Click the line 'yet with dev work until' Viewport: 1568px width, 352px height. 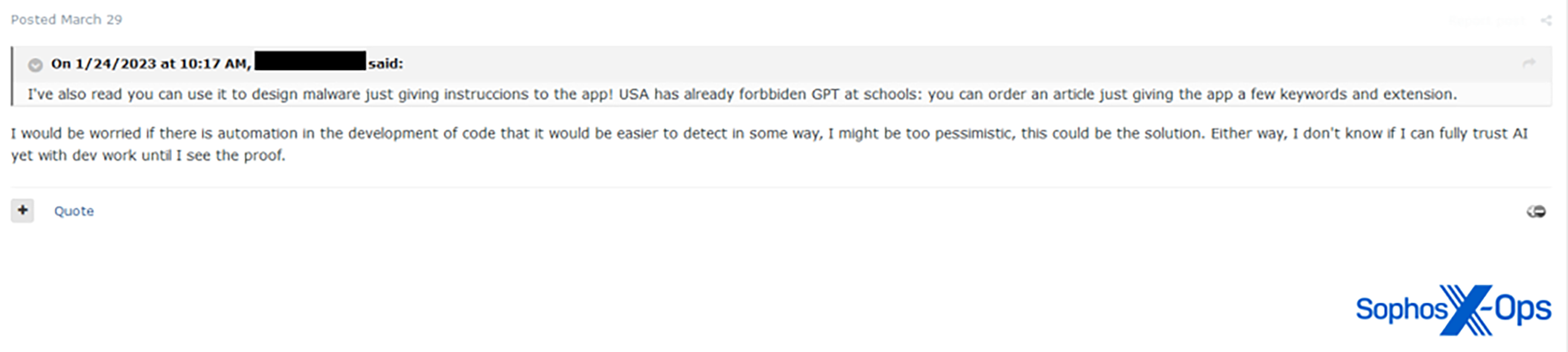click(148, 156)
